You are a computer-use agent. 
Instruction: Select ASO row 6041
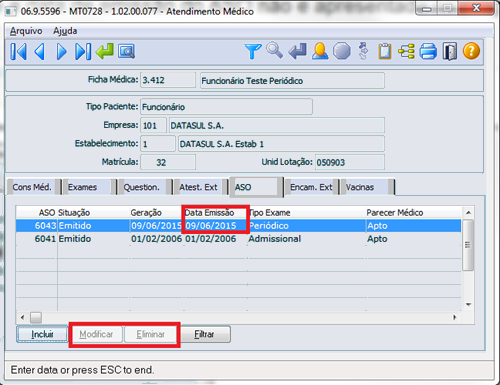(238, 239)
